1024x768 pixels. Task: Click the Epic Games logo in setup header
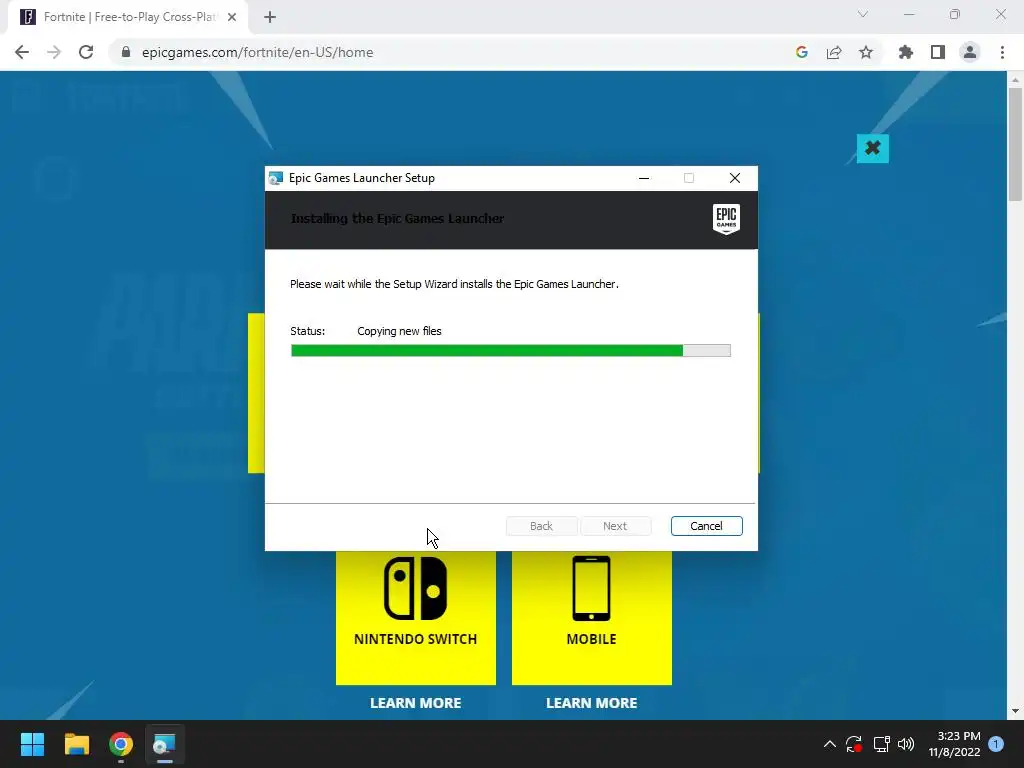point(726,218)
